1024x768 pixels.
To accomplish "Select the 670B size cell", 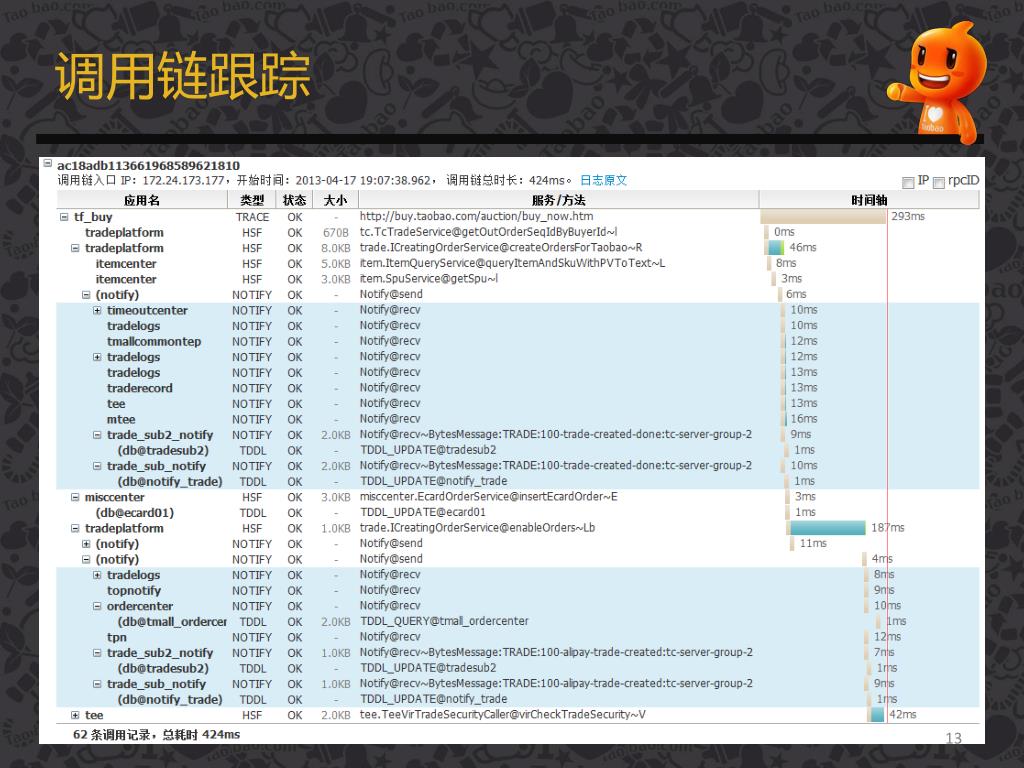I will click(336, 232).
